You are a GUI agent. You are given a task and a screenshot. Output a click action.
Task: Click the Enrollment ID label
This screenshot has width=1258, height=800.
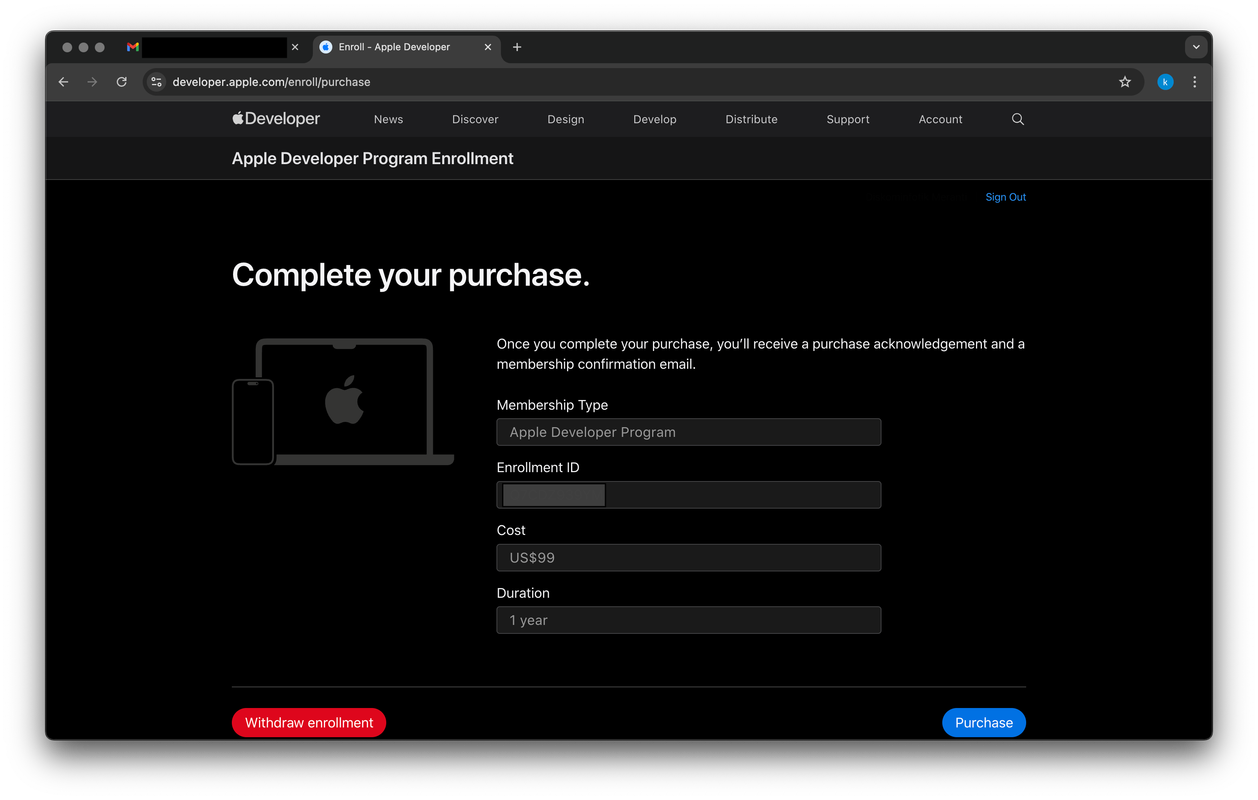point(538,467)
